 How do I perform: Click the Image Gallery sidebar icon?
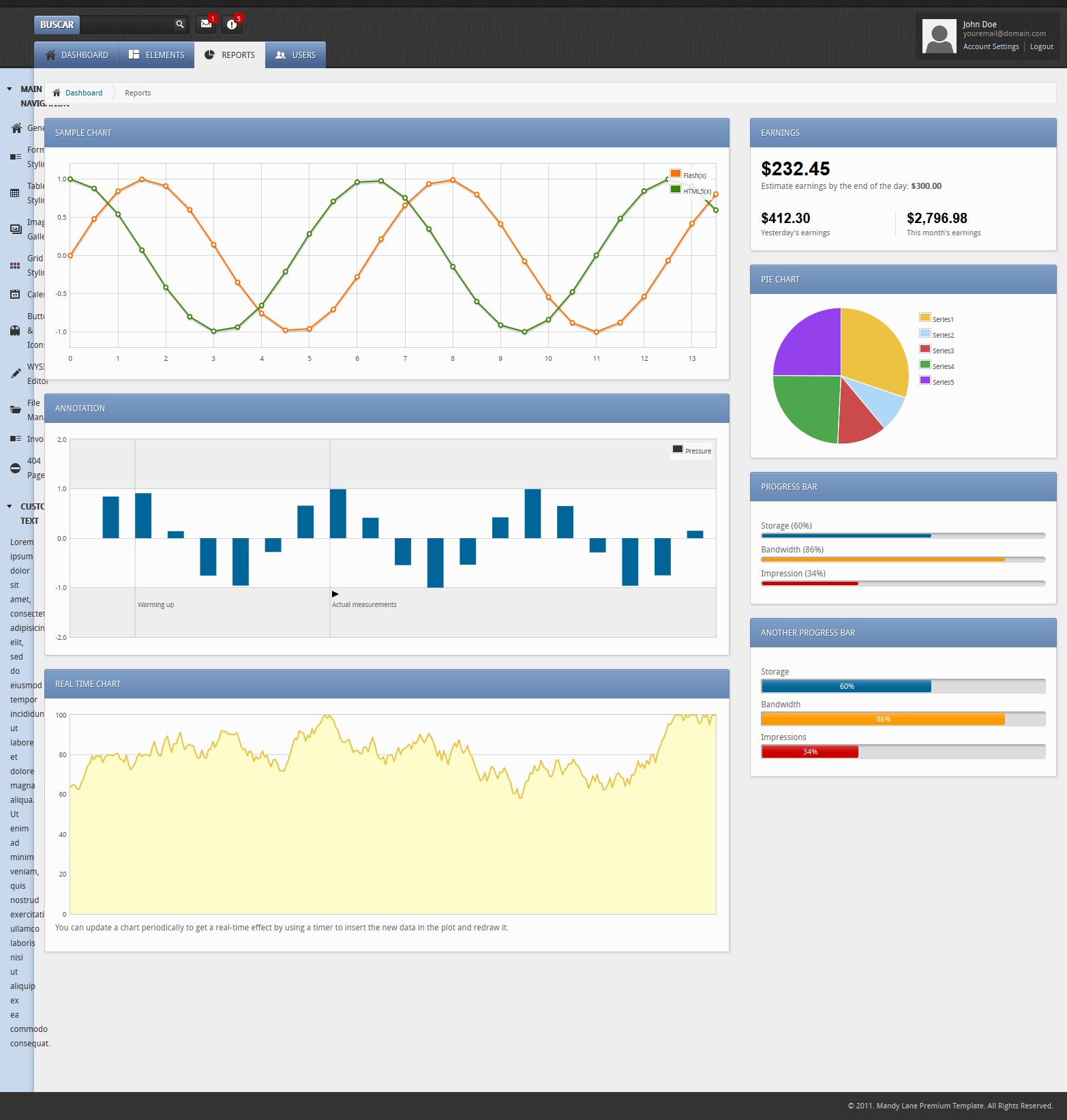[x=15, y=229]
